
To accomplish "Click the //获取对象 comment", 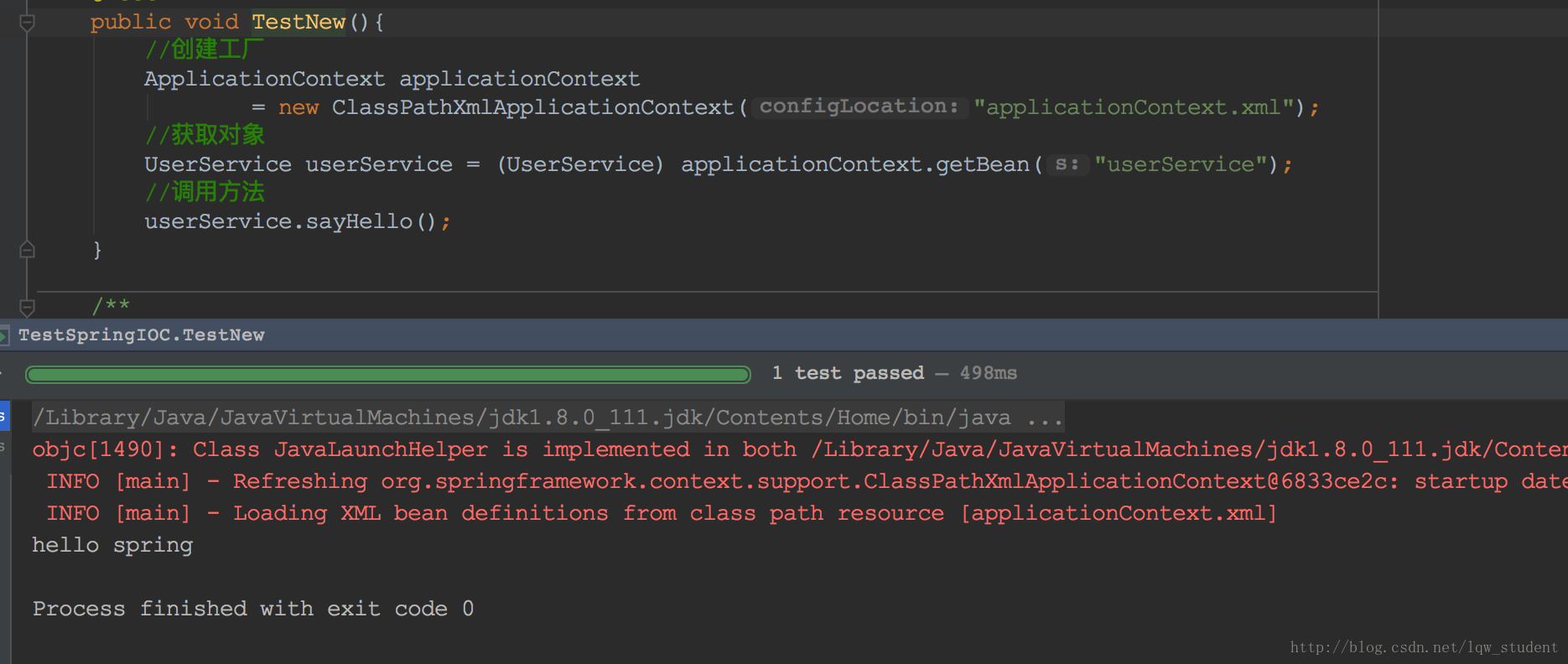I will [x=205, y=135].
